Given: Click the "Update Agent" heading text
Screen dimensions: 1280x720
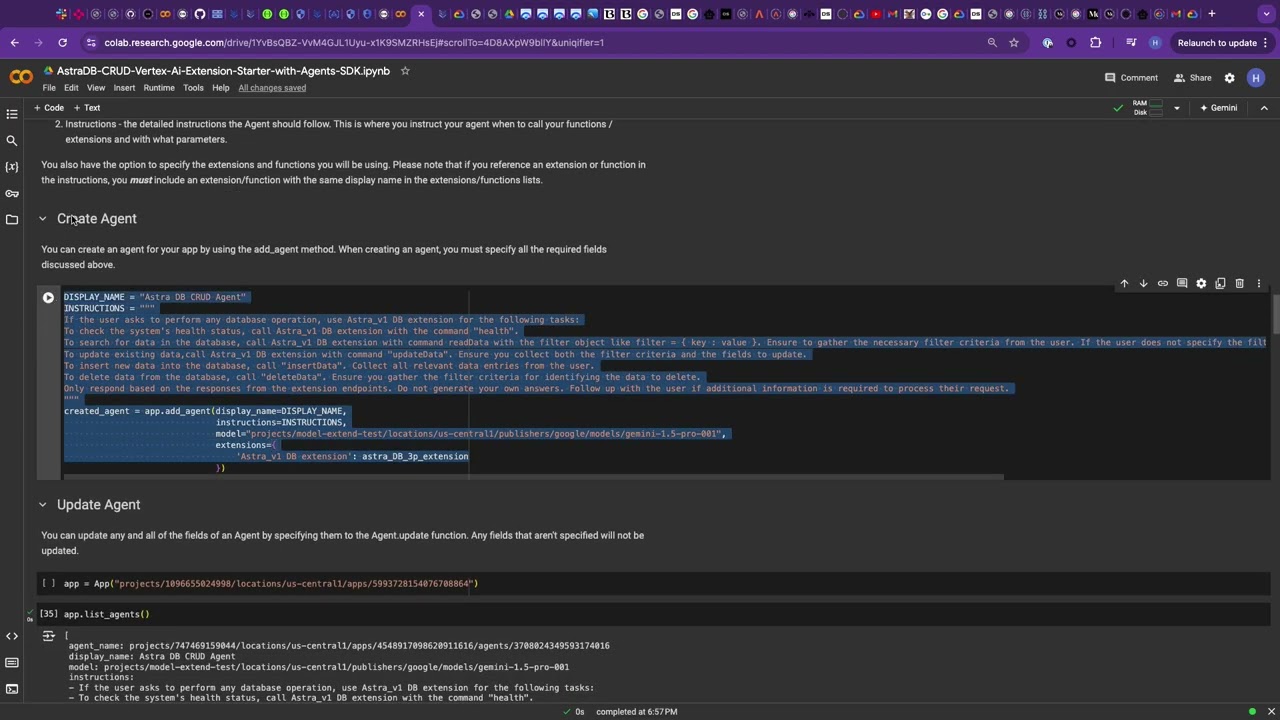Looking at the screenshot, I should [x=99, y=505].
